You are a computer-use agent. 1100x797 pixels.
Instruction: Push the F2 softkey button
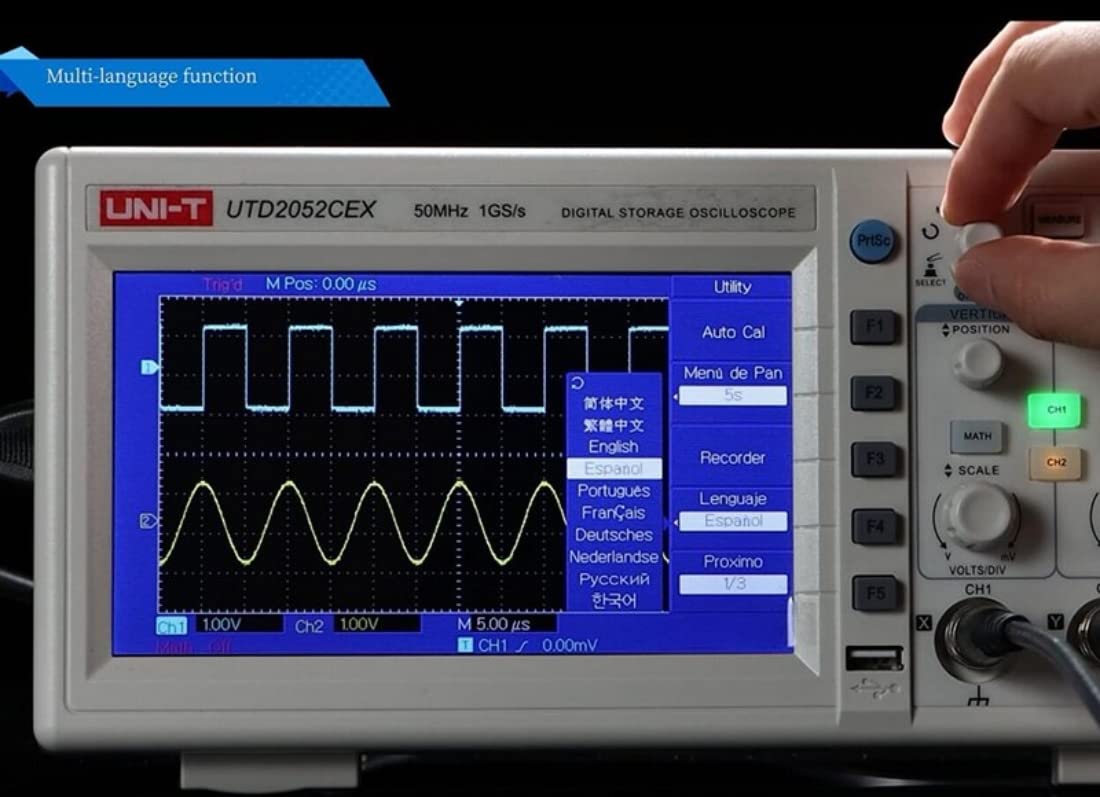tap(874, 393)
